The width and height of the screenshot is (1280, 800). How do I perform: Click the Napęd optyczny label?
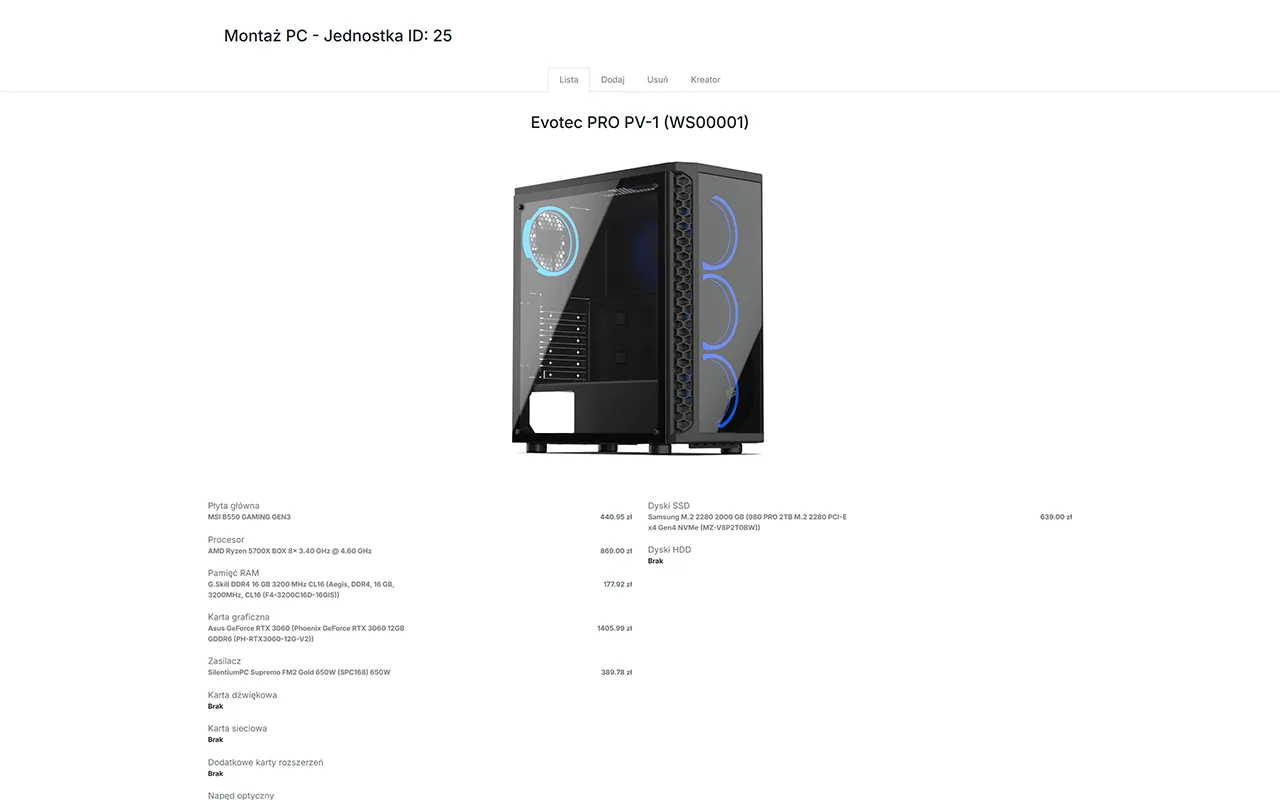point(241,795)
